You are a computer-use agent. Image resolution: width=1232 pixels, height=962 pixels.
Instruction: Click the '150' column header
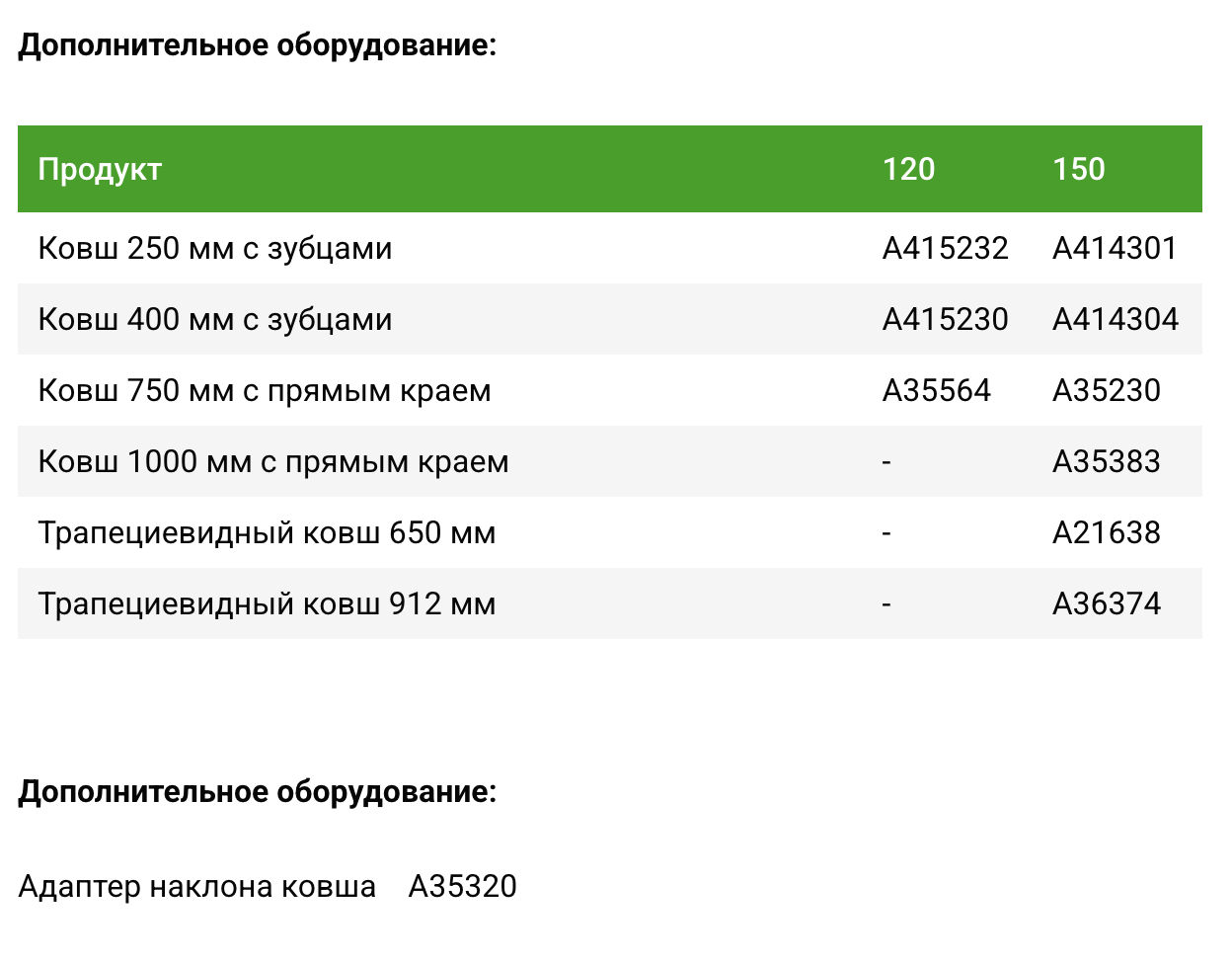pos(1078,169)
